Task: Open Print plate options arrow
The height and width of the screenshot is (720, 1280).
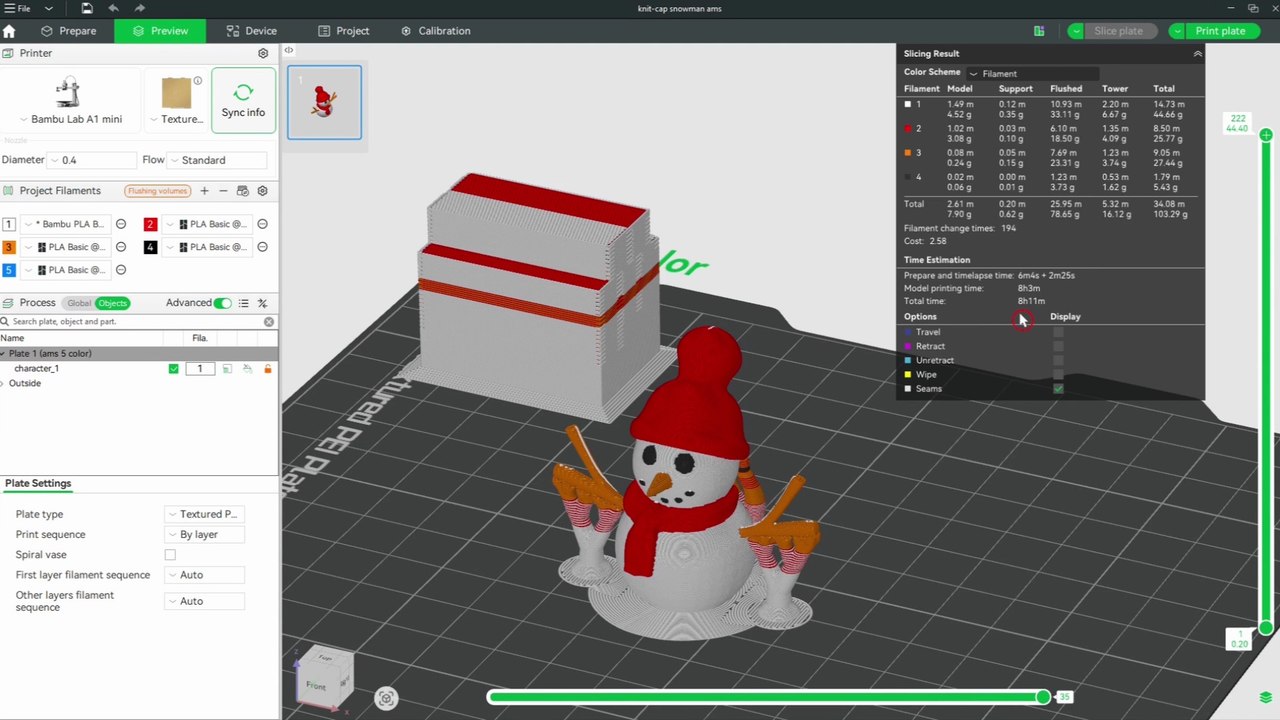Action: [1176, 31]
